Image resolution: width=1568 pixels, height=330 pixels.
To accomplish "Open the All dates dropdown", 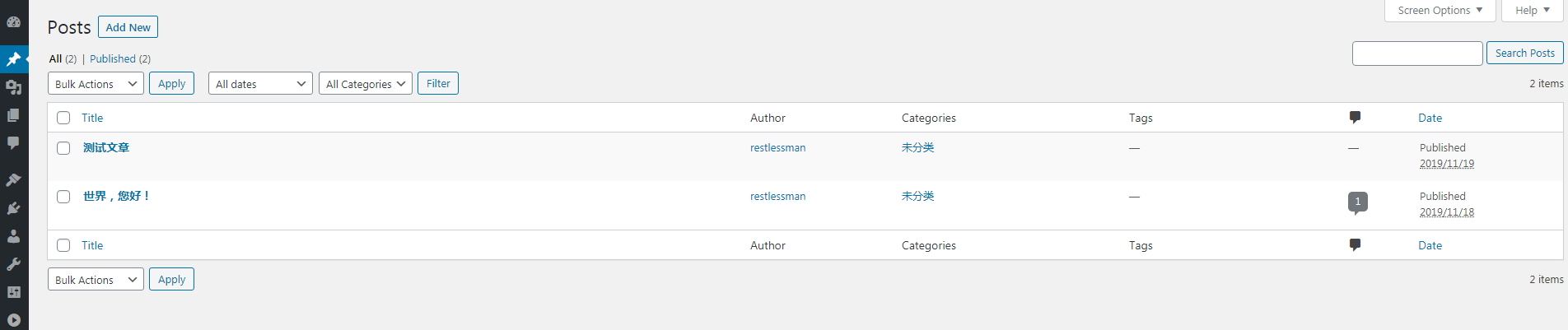I will [x=260, y=83].
